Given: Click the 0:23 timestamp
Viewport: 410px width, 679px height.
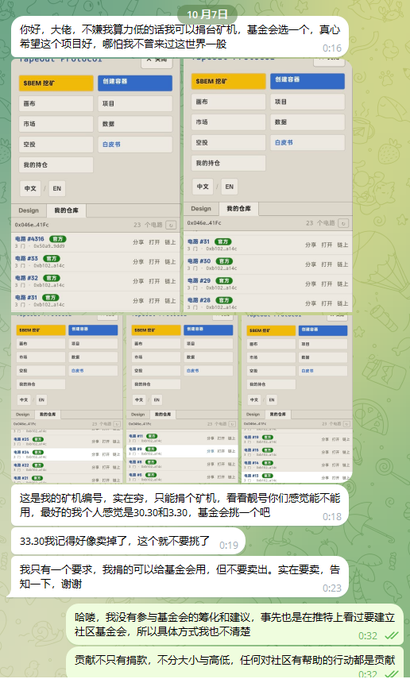Looking at the screenshot, I should click(332, 588).
